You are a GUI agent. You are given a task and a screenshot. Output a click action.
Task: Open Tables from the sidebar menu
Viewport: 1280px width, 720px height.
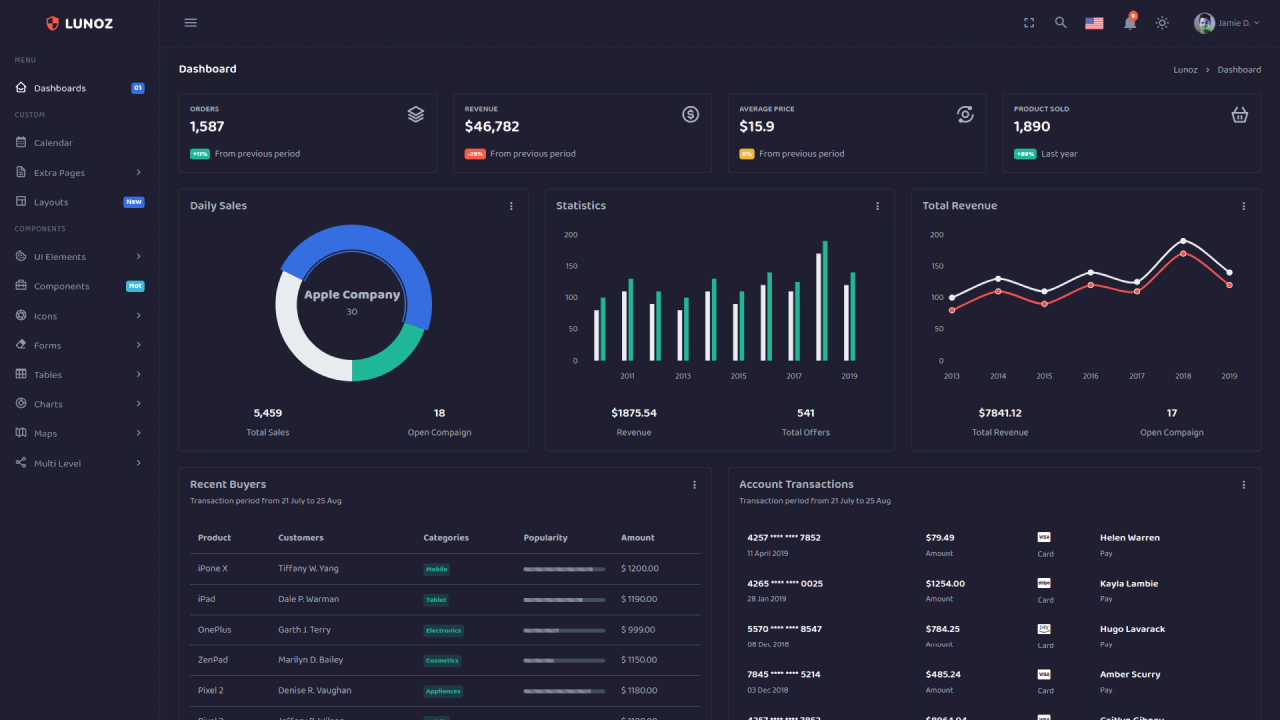pos(45,374)
